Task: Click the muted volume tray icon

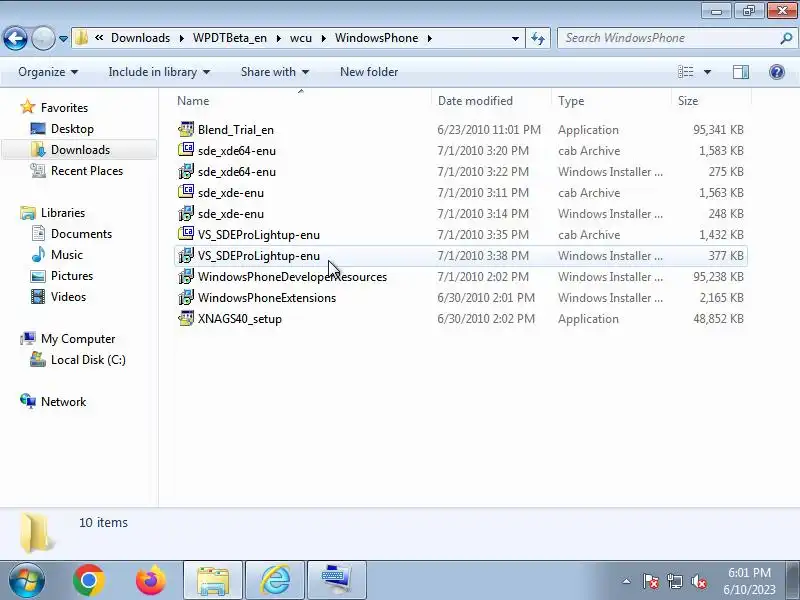Action: pyautogui.click(x=698, y=581)
